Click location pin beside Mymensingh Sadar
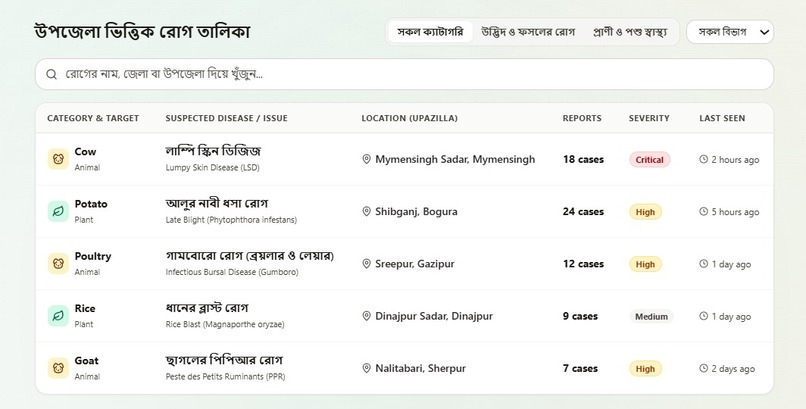Screen dimensions: 806x409 pyautogui.click(x=367, y=160)
